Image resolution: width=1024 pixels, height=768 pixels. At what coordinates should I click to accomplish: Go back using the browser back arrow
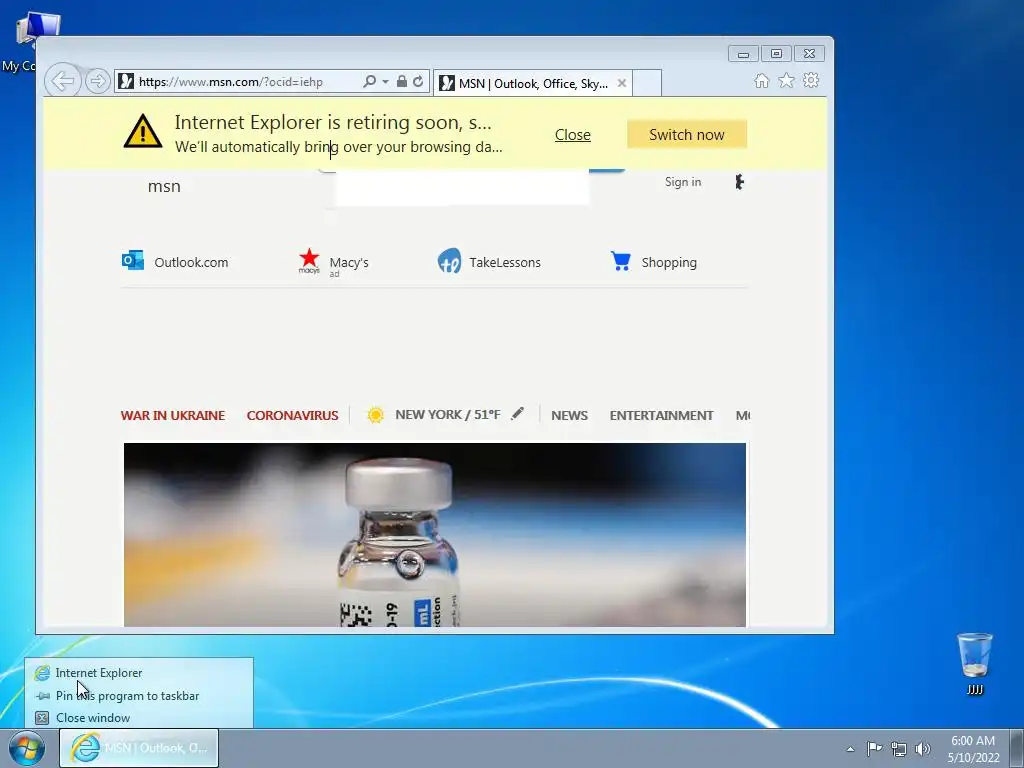click(63, 81)
